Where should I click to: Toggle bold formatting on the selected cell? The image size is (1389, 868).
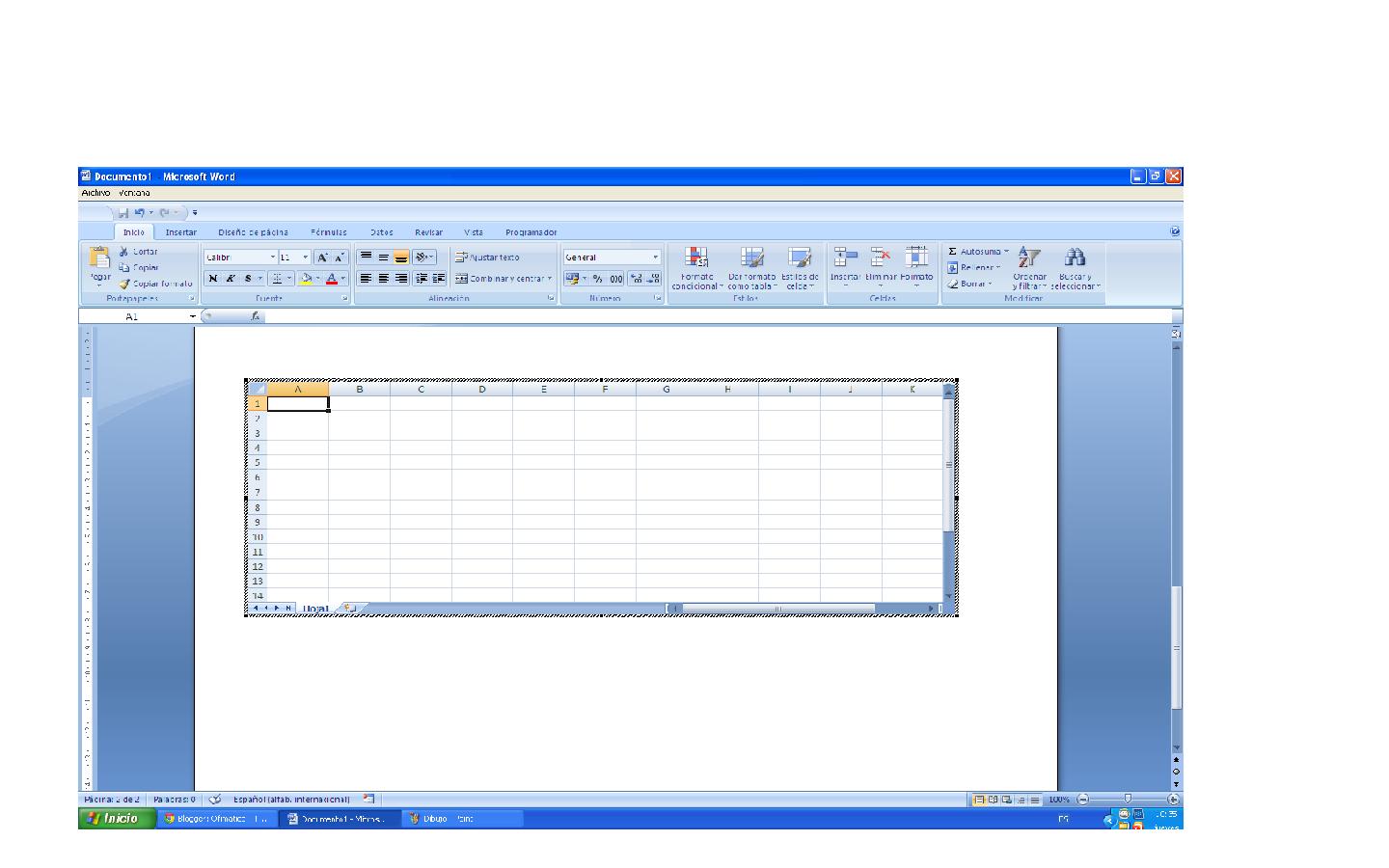(213, 278)
